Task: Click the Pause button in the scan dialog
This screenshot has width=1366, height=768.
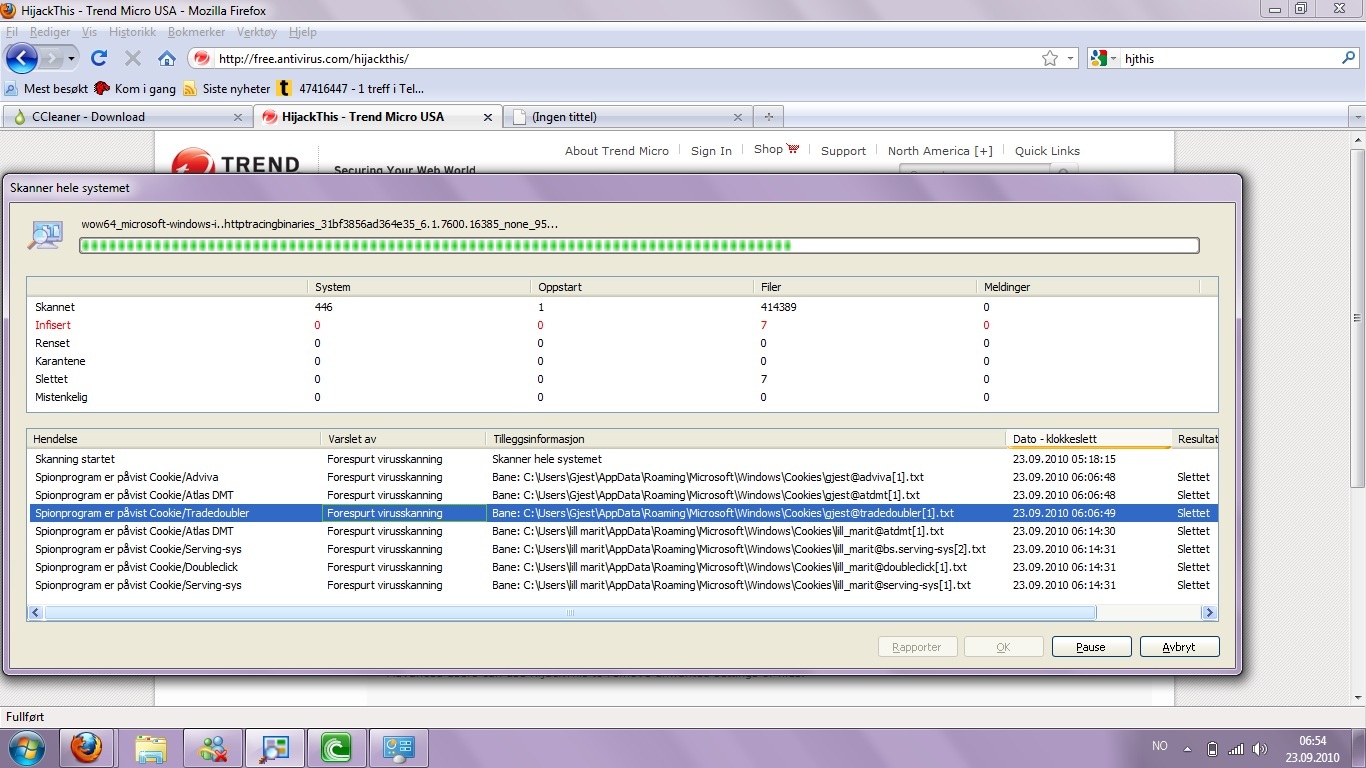Action: 1091,647
